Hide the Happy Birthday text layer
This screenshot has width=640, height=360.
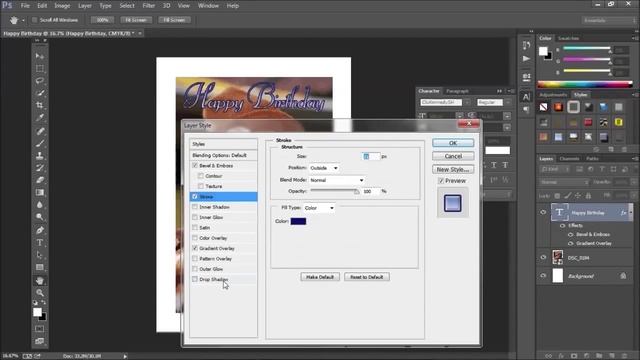(543, 212)
